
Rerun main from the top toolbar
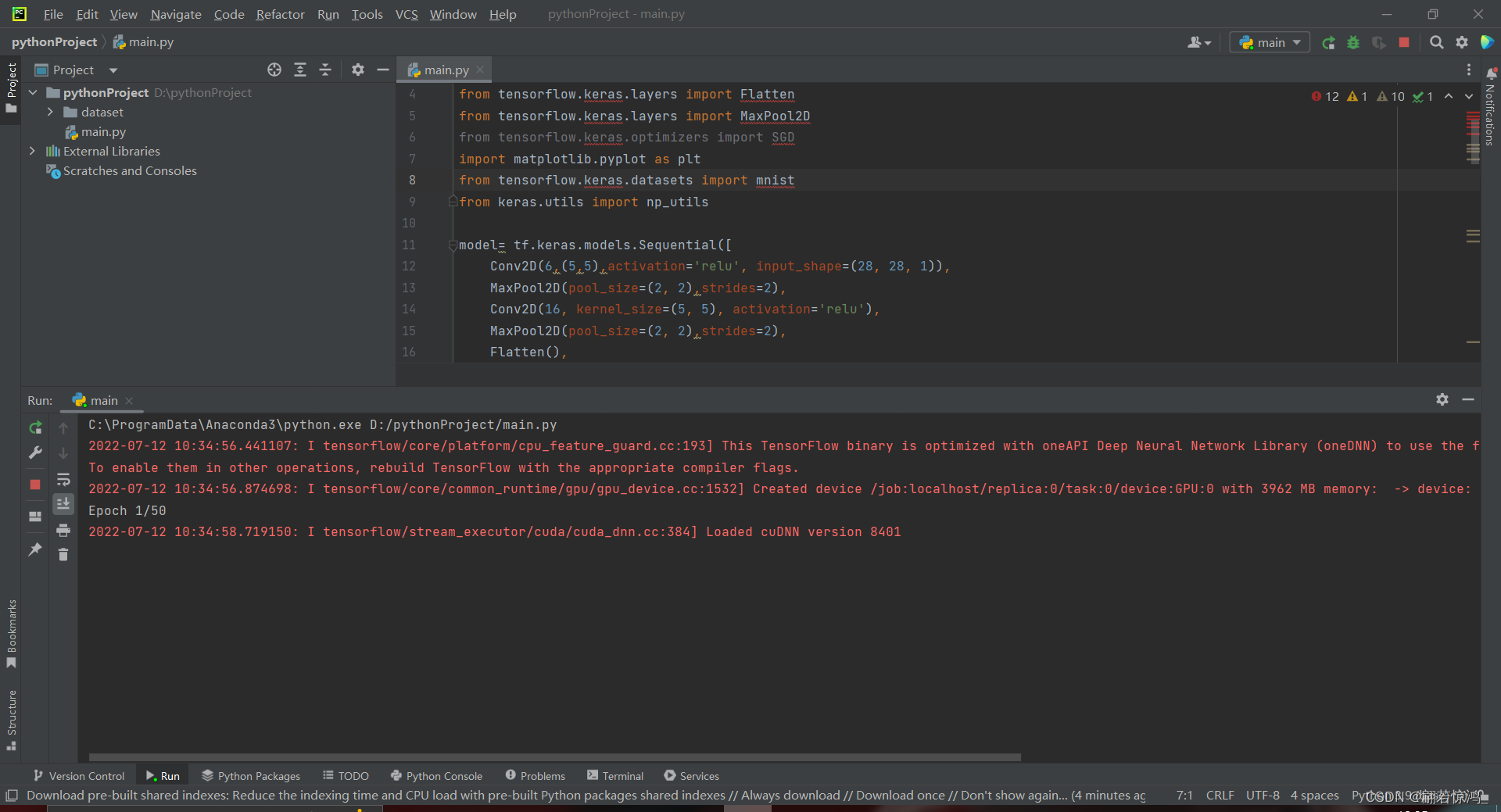click(x=1328, y=42)
